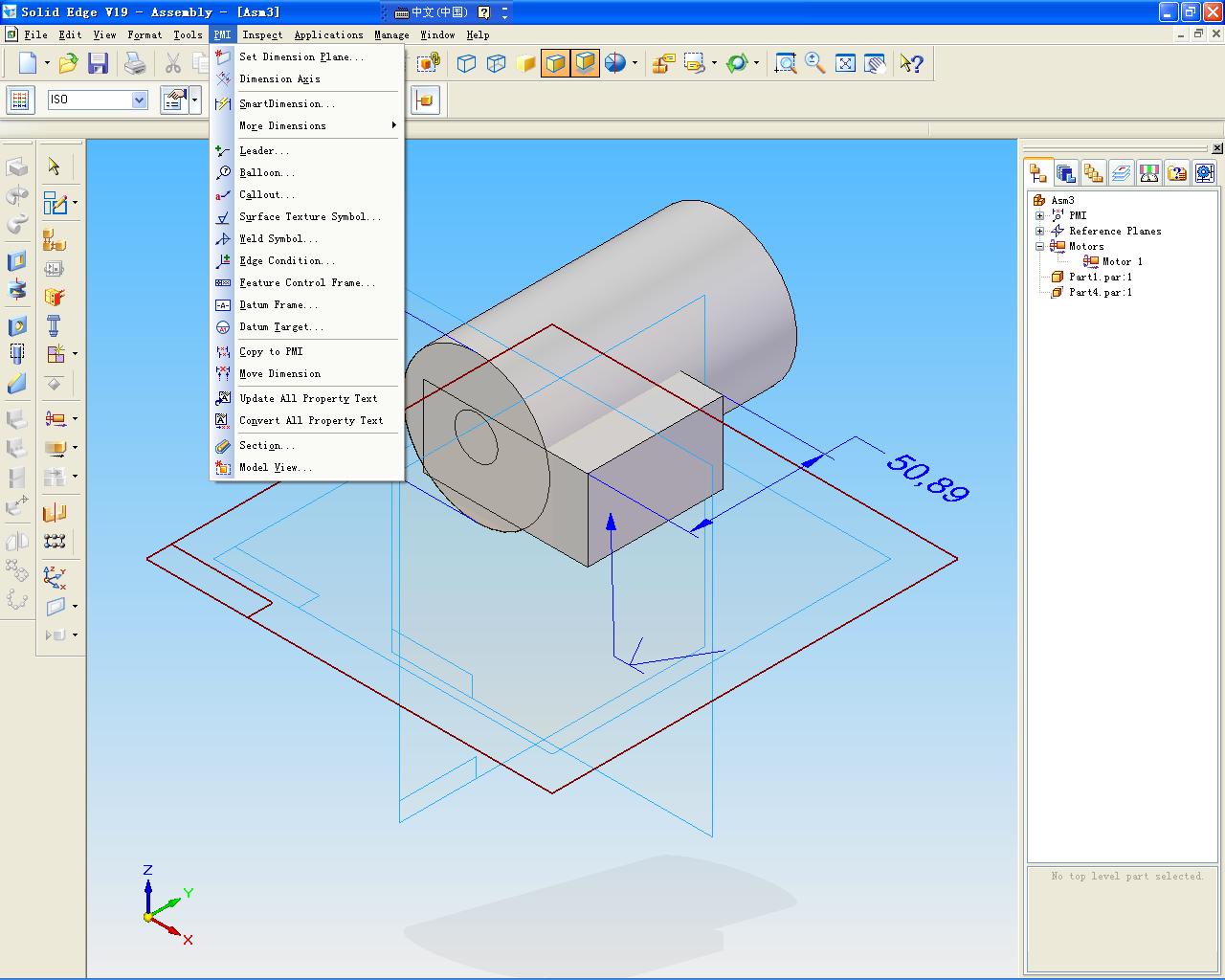
Task: Open the File menu
Action: [35, 34]
